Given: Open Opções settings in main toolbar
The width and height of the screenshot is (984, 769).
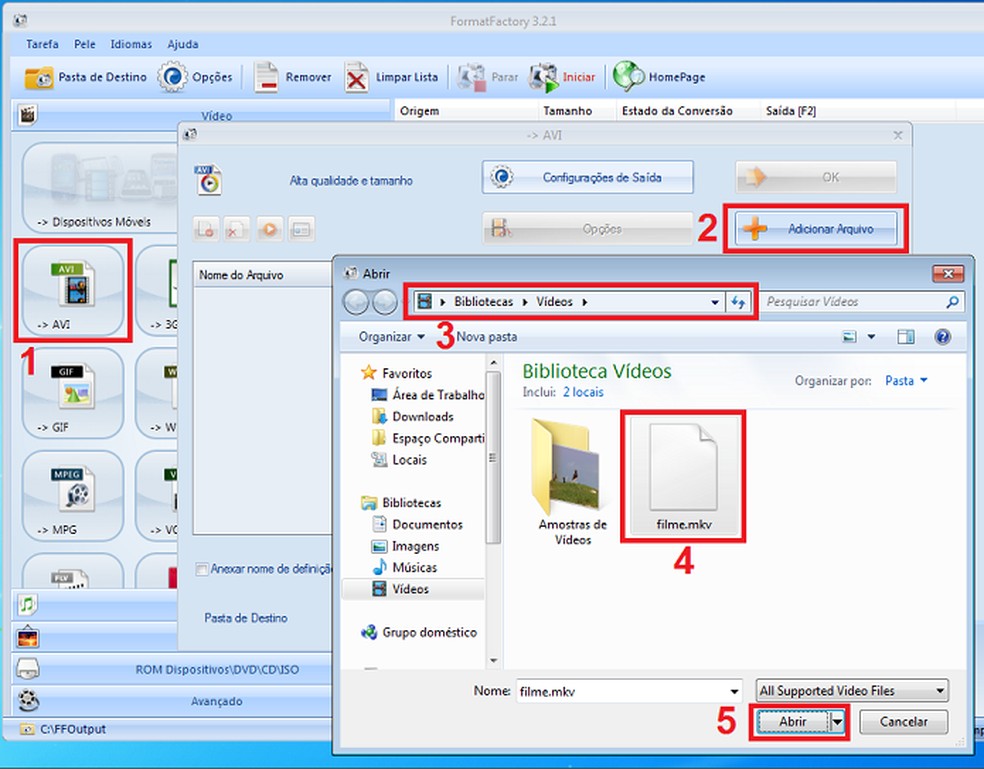Looking at the screenshot, I should click(195, 77).
